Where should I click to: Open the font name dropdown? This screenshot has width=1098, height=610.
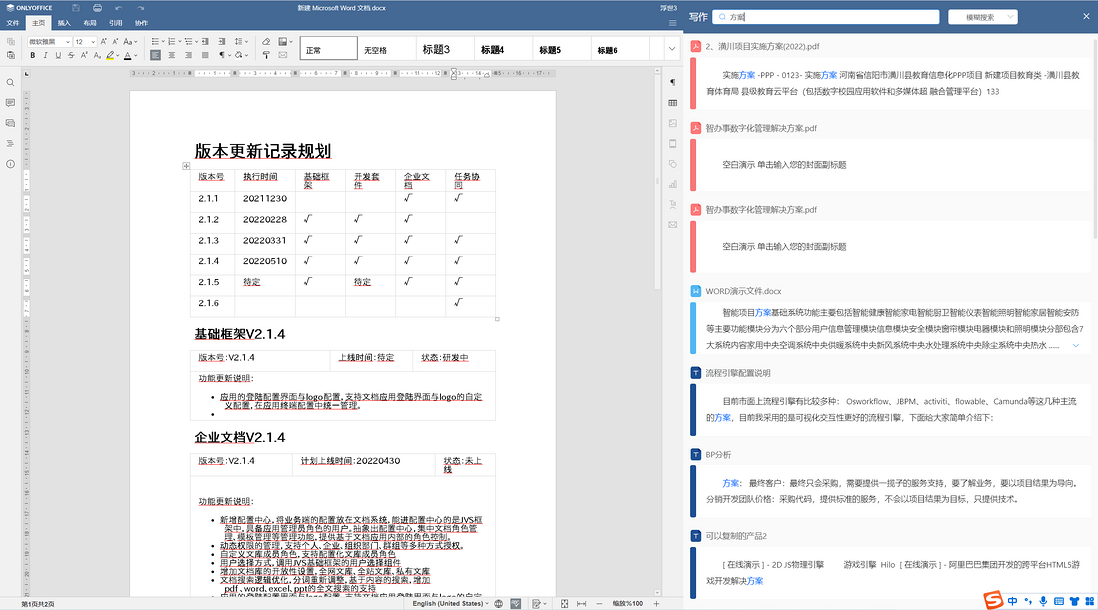coord(67,42)
